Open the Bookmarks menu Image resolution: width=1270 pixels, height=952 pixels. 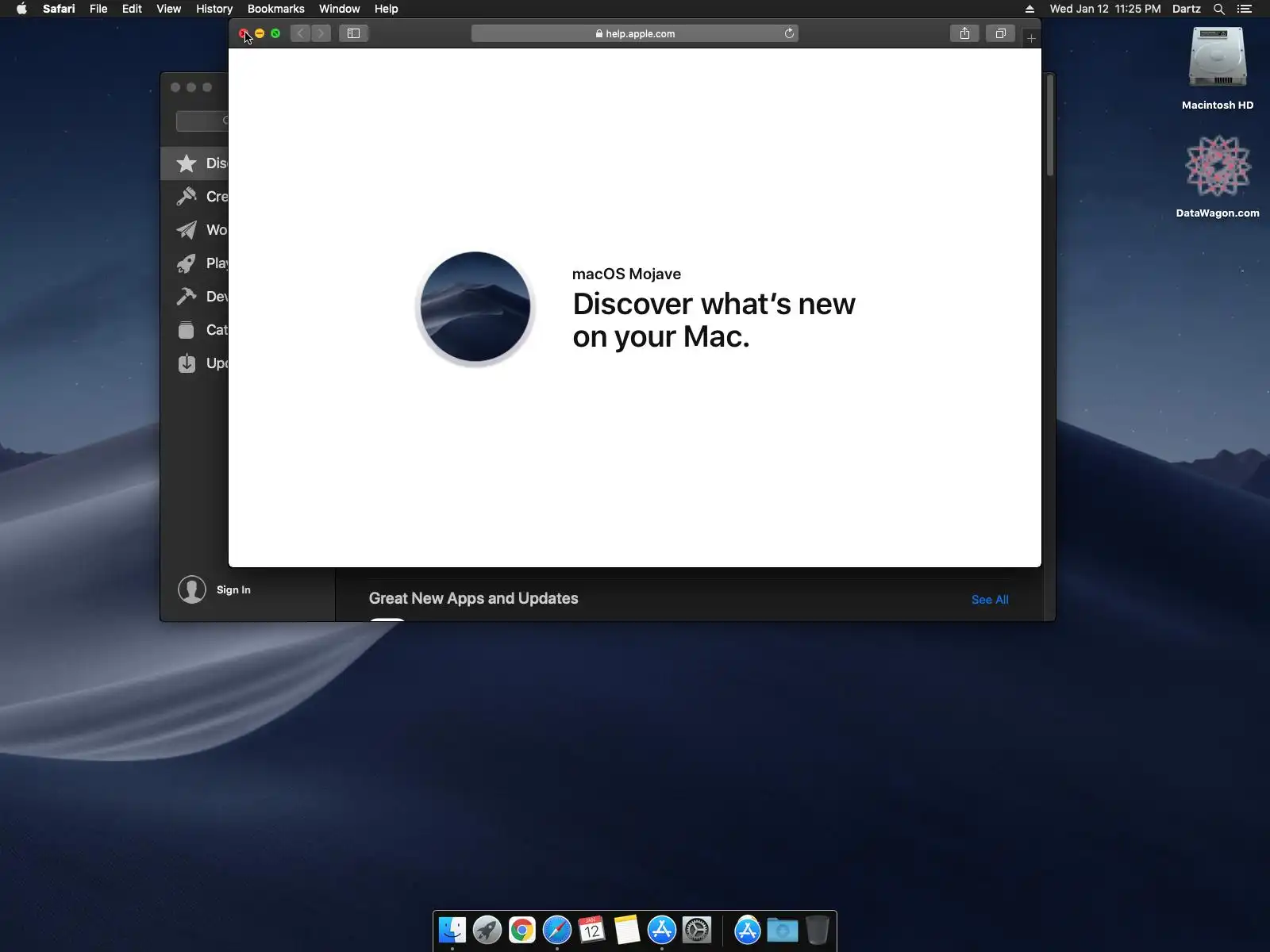(x=275, y=9)
